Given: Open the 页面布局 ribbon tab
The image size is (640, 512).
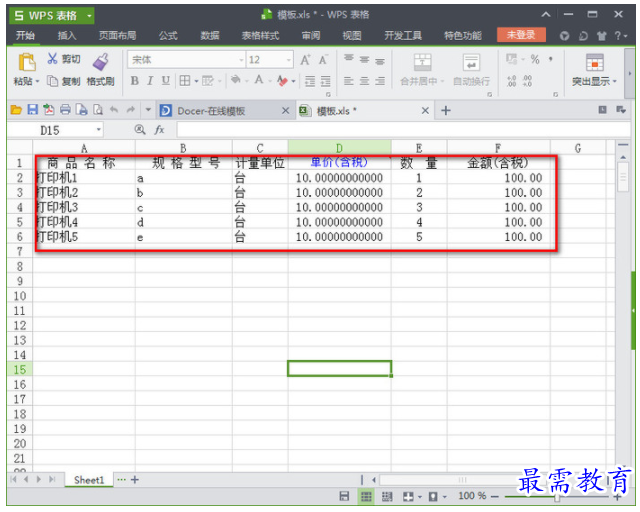Looking at the screenshot, I should [118, 36].
